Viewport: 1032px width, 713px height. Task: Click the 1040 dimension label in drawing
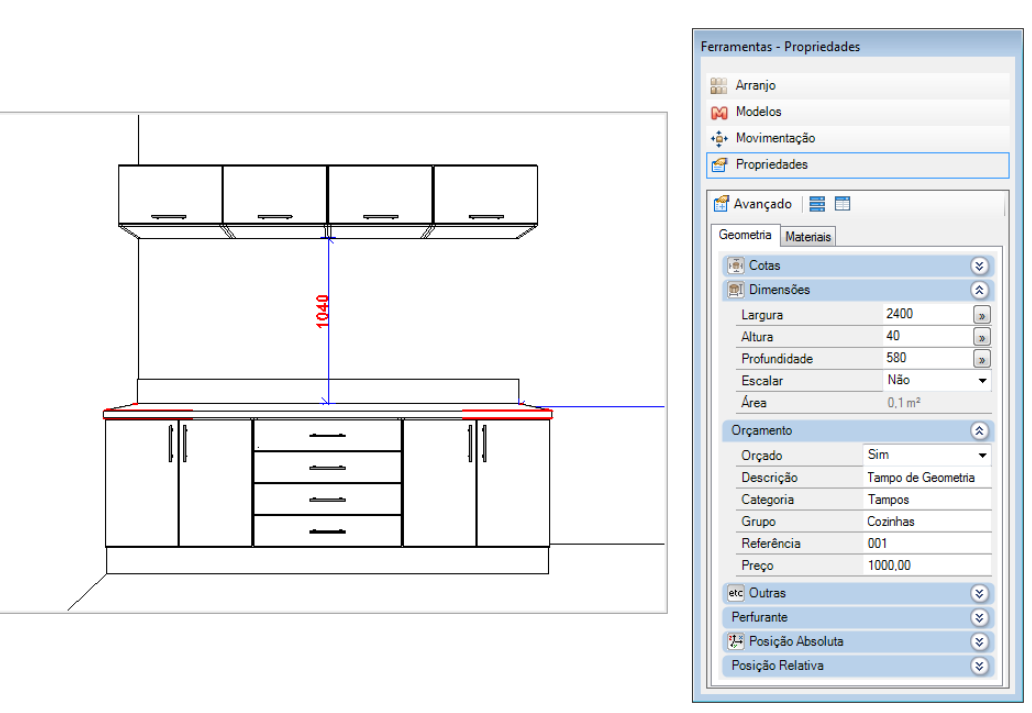click(x=322, y=311)
